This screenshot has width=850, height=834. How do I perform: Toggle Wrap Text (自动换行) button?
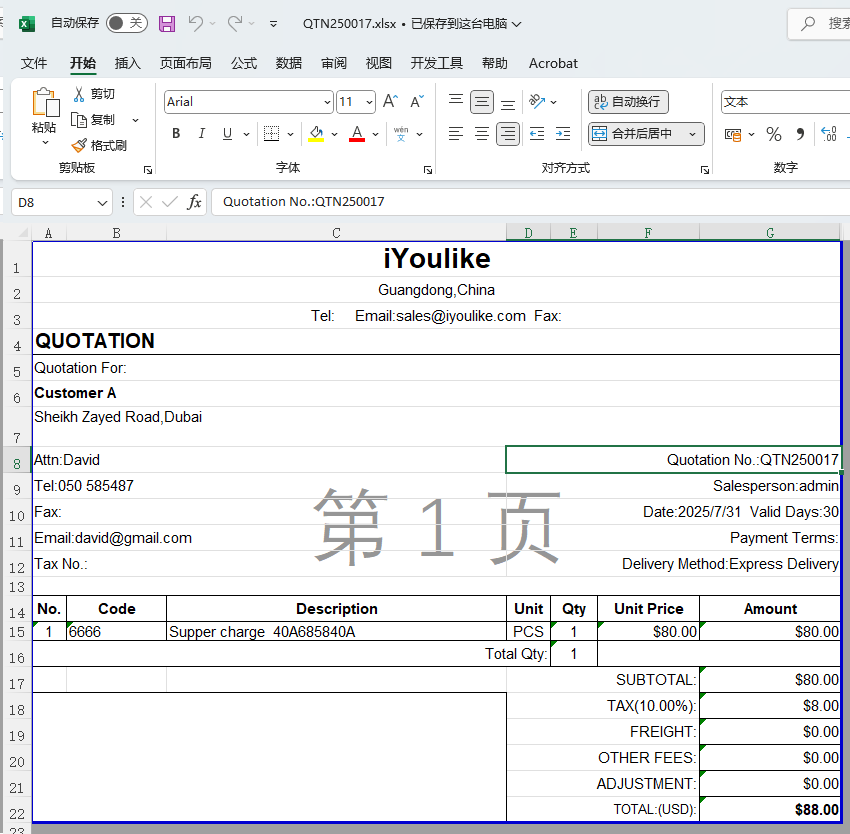(628, 102)
